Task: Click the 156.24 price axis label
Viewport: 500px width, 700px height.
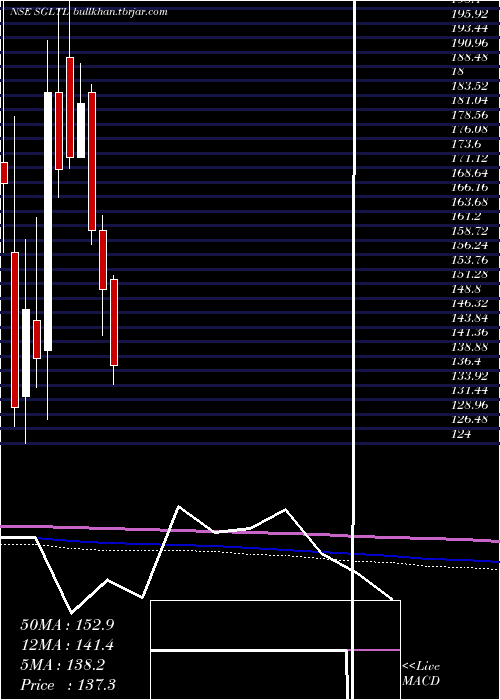Action: (469, 246)
